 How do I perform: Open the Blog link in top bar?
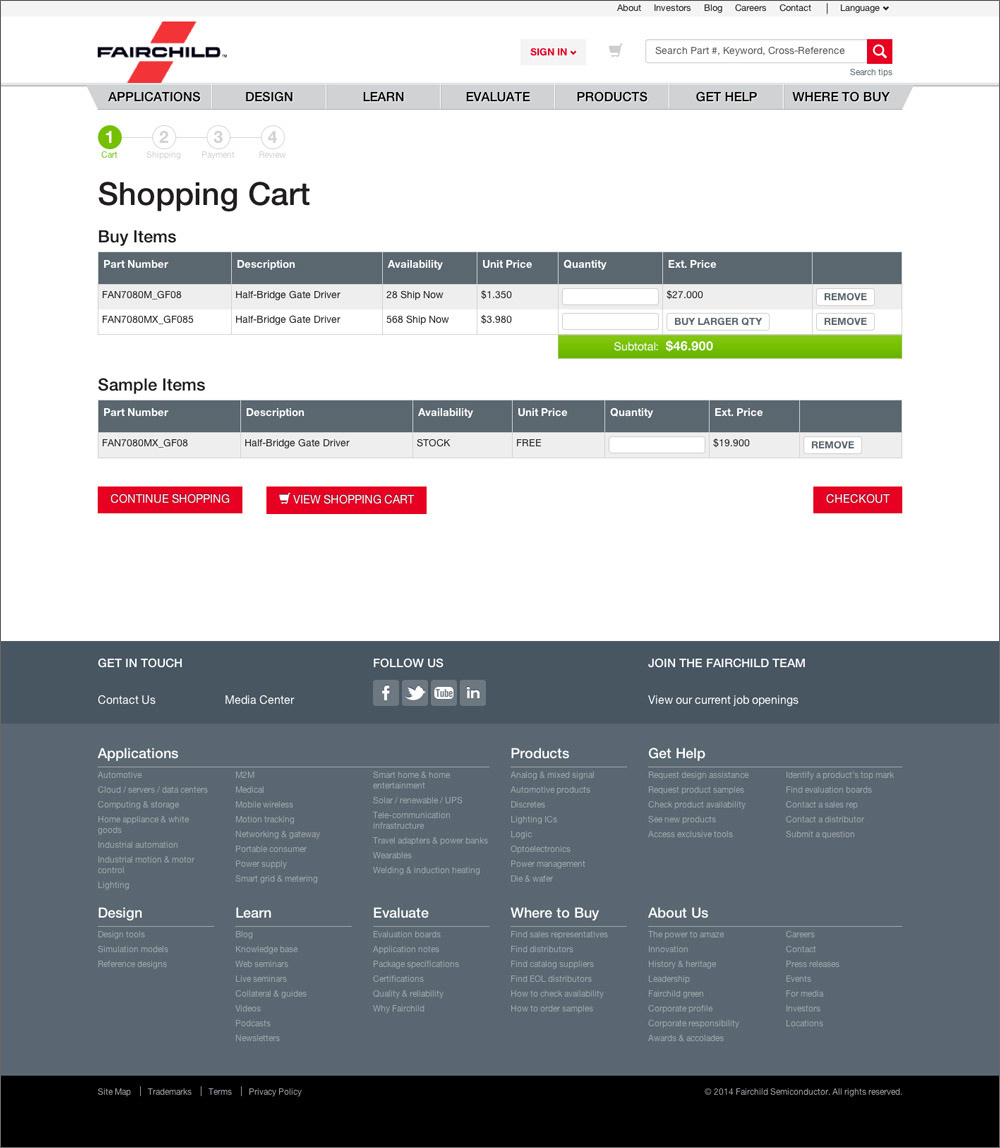coord(713,8)
